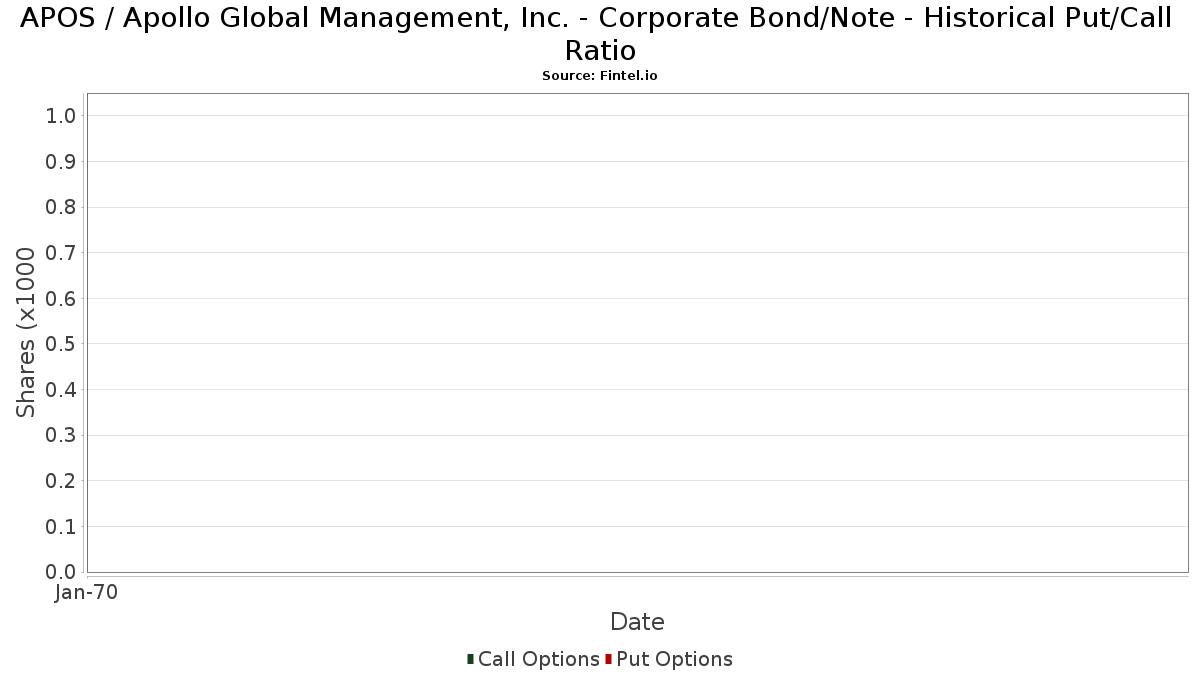Click the Jan-70 x-axis label
Viewport: 1200px width, 675px height.
click(87, 592)
